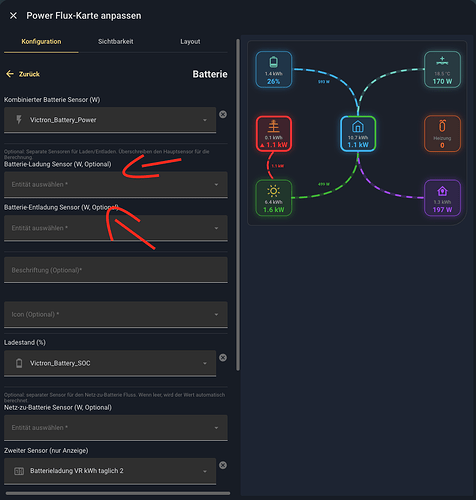This screenshot has height=500, width=476.
Task: Select the purple home node showing 197 W
Action: pyautogui.click(x=442, y=198)
